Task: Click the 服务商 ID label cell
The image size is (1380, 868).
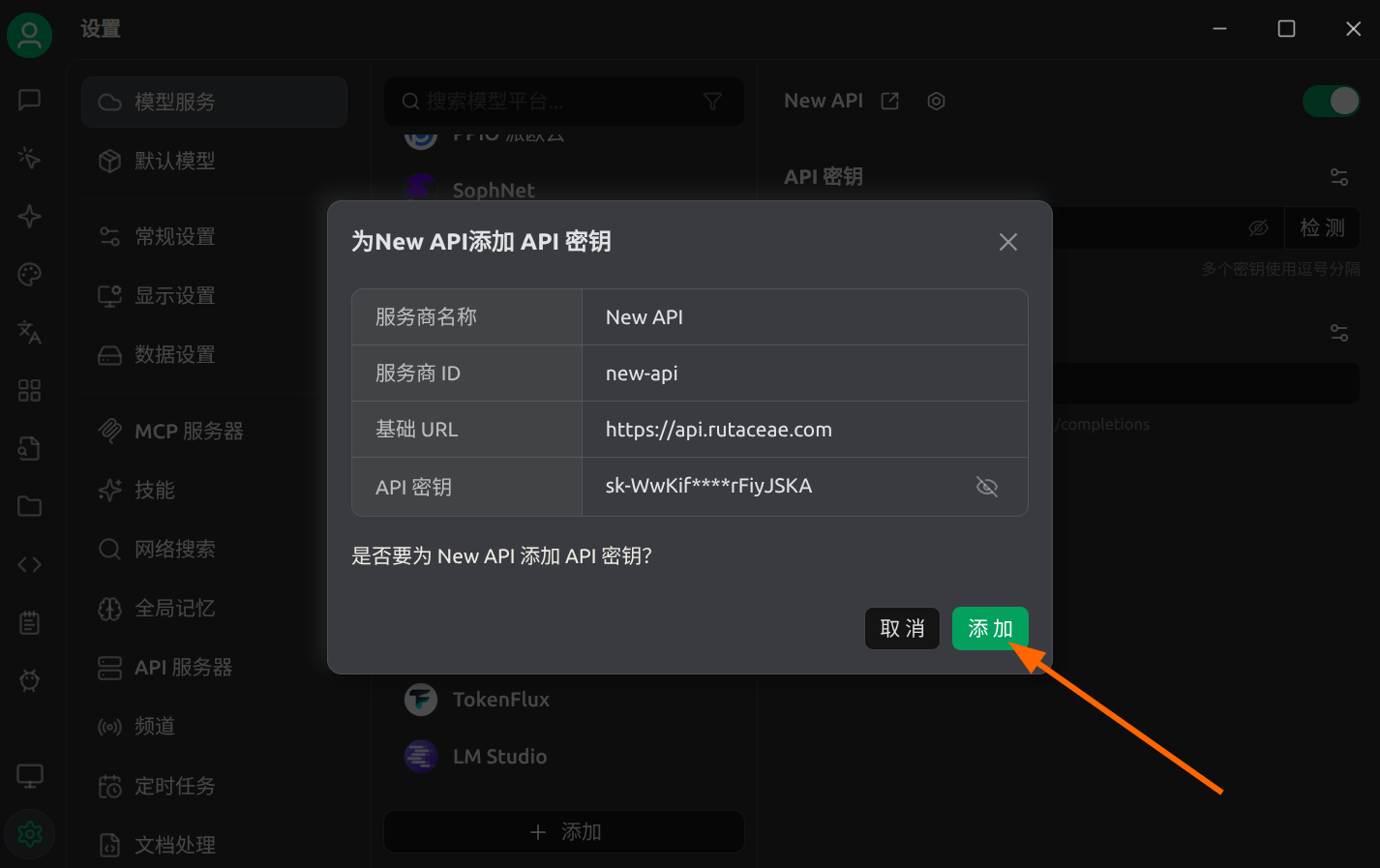Action: 467,374
